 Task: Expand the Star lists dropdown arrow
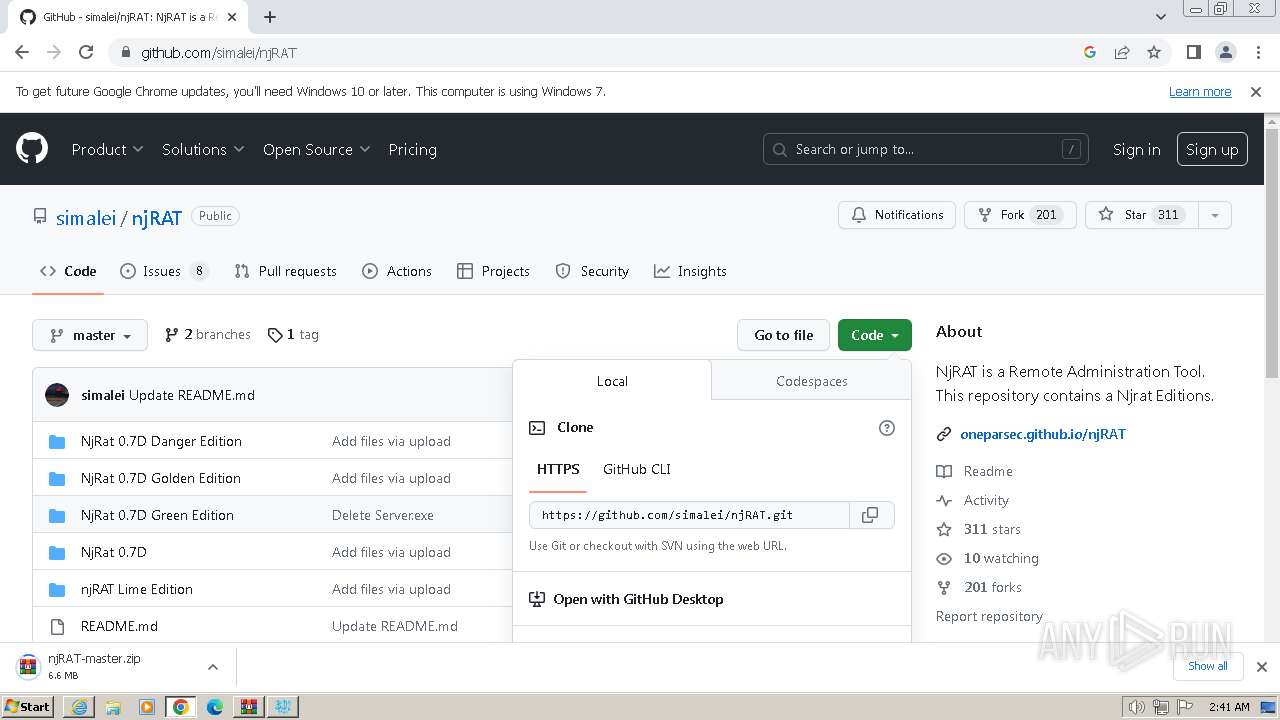point(1214,215)
